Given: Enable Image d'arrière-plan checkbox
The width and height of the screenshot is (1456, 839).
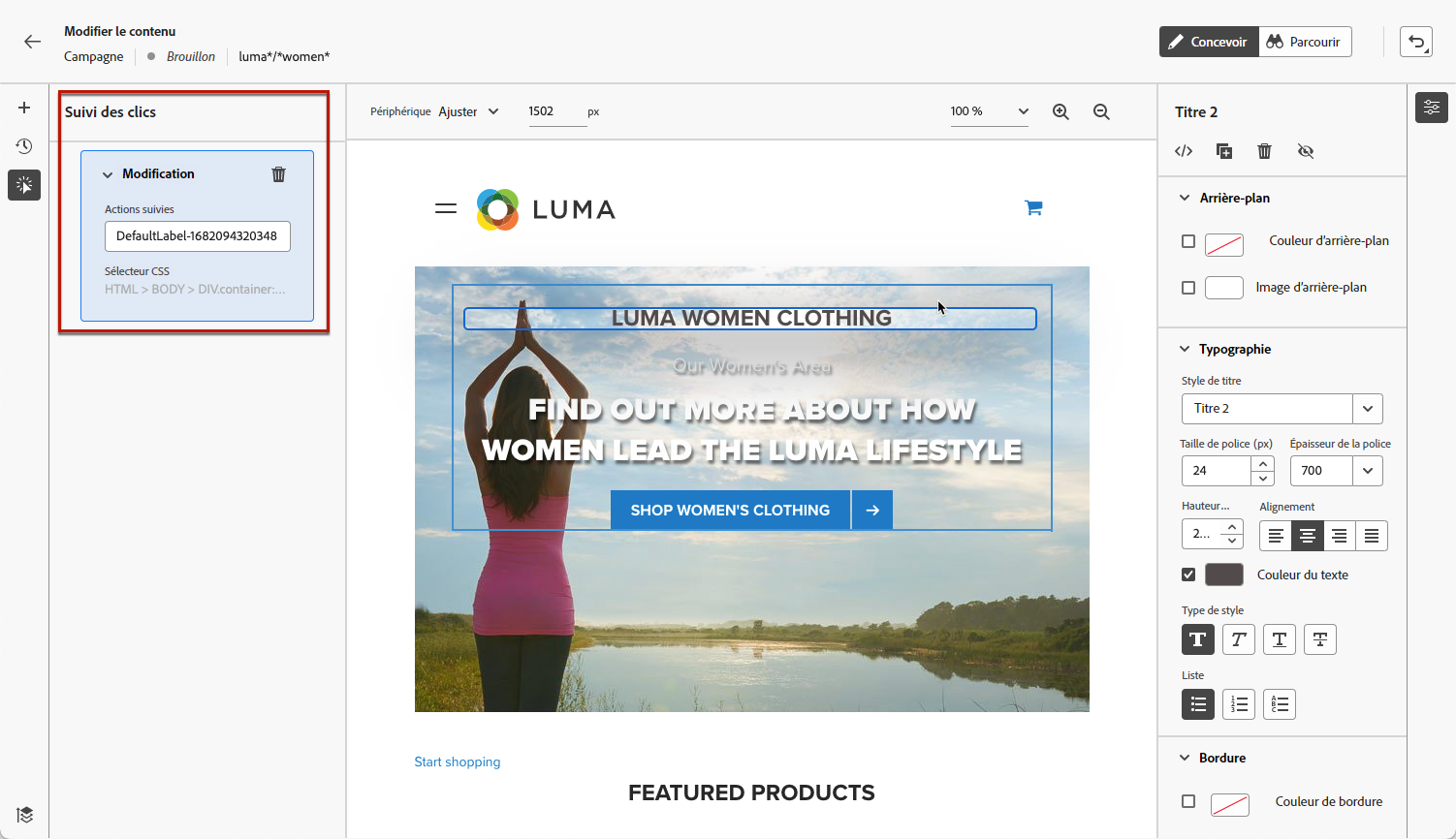Looking at the screenshot, I should 1188,288.
